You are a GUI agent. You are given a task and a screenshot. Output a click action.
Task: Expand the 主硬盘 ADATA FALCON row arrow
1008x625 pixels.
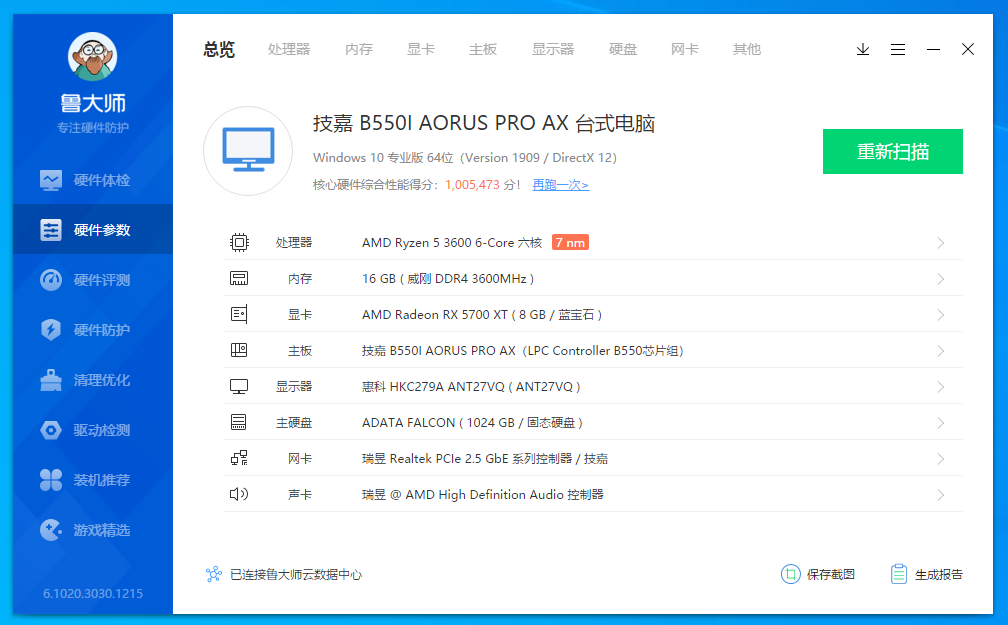940,423
